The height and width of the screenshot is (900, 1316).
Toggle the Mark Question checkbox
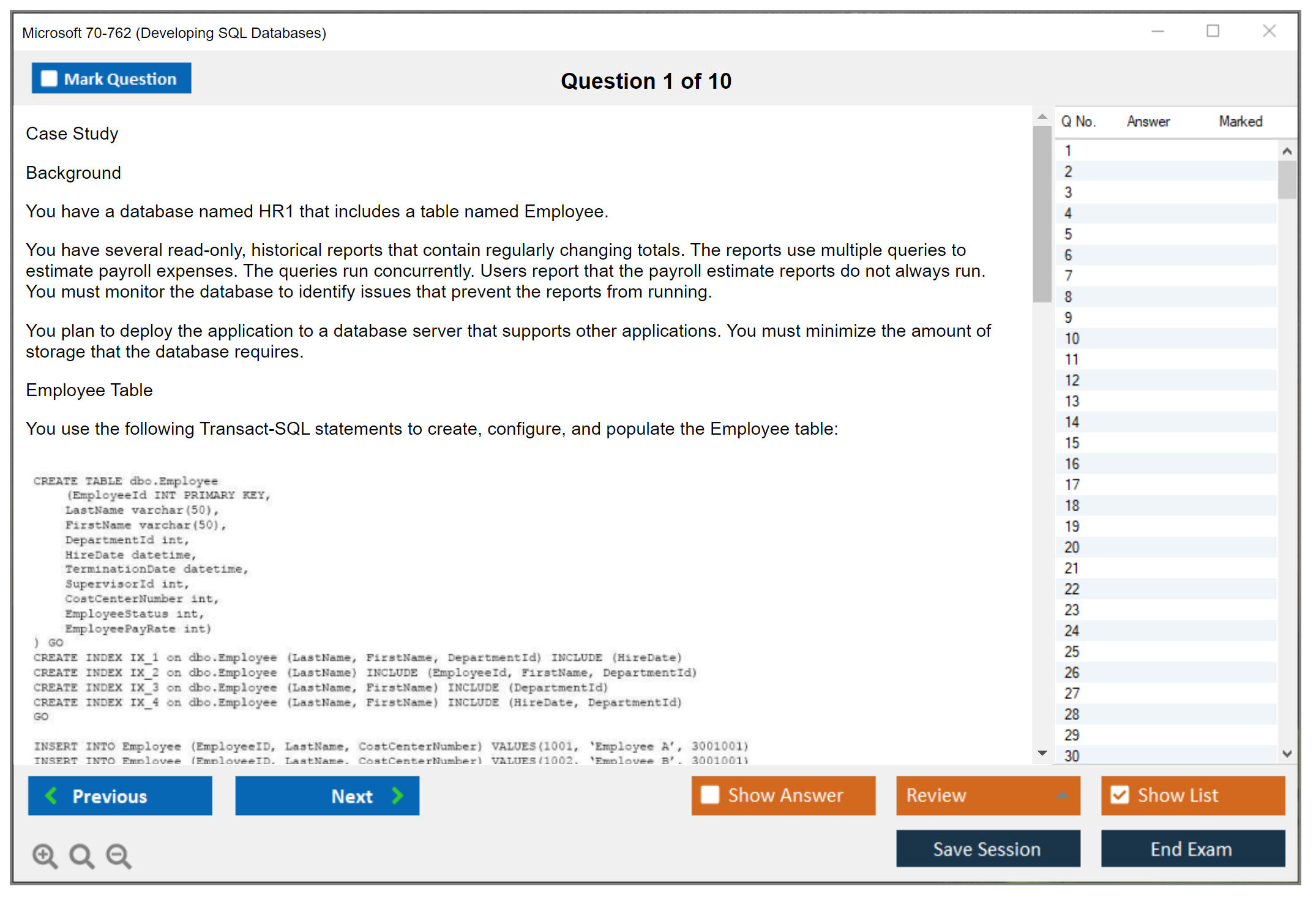pyautogui.click(x=49, y=78)
